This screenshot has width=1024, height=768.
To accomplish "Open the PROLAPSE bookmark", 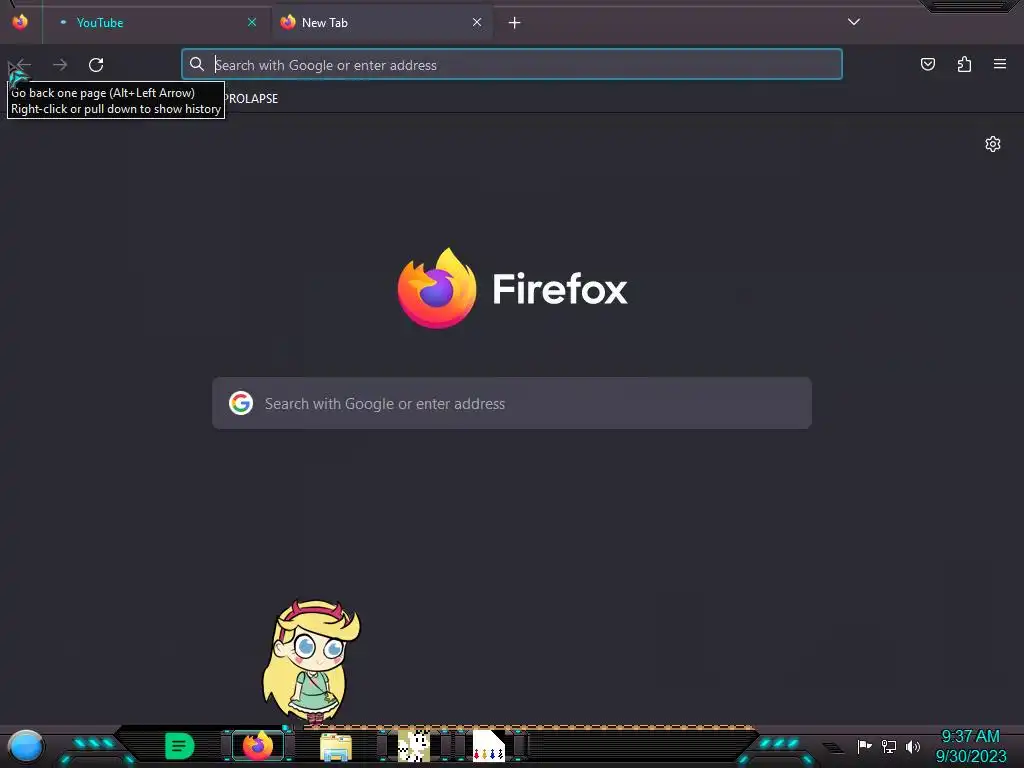I will (251, 99).
